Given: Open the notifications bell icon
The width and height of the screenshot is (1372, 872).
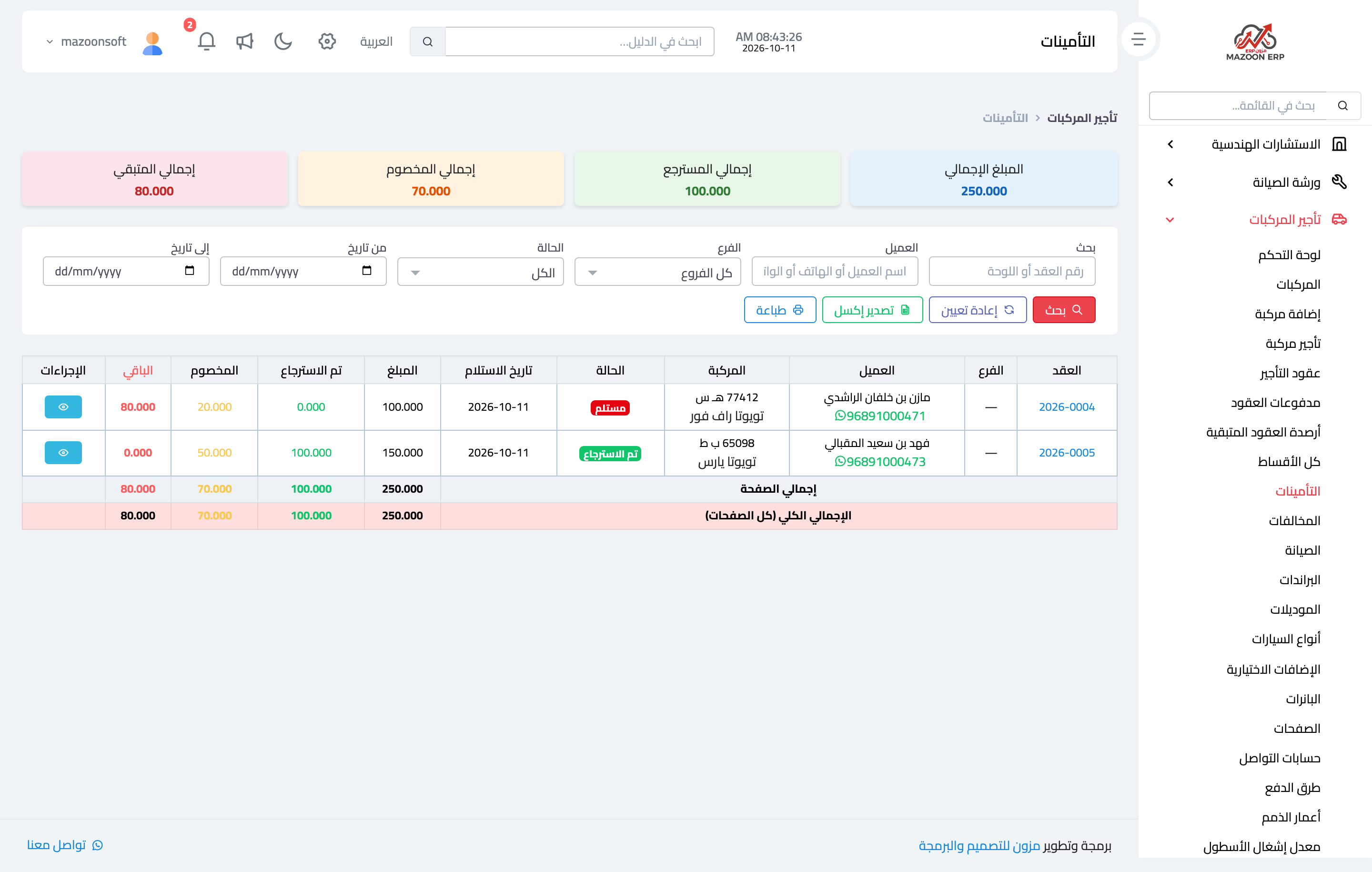Looking at the screenshot, I should (x=206, y=41).
